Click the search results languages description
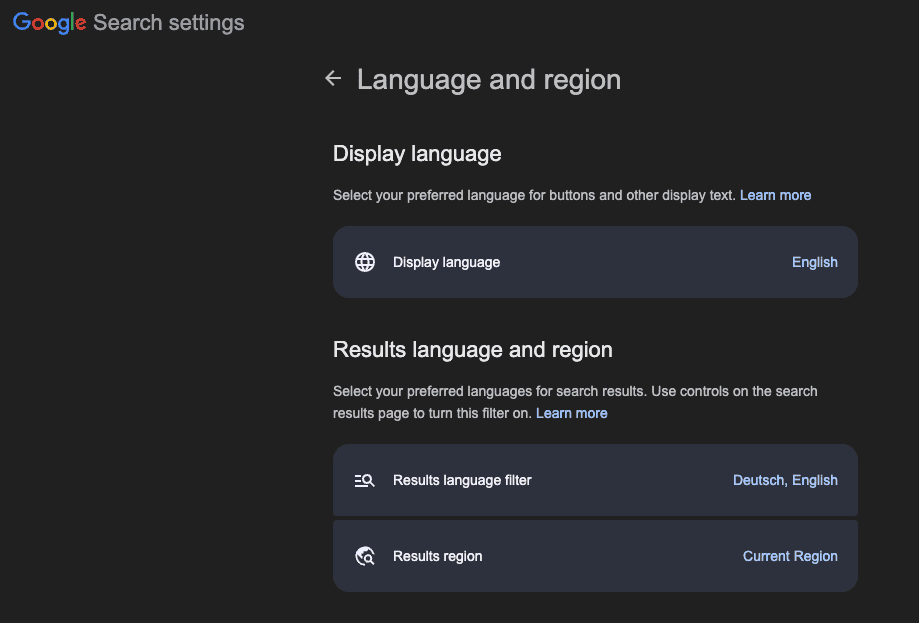The image size is (919, 623). coord(574,391)
